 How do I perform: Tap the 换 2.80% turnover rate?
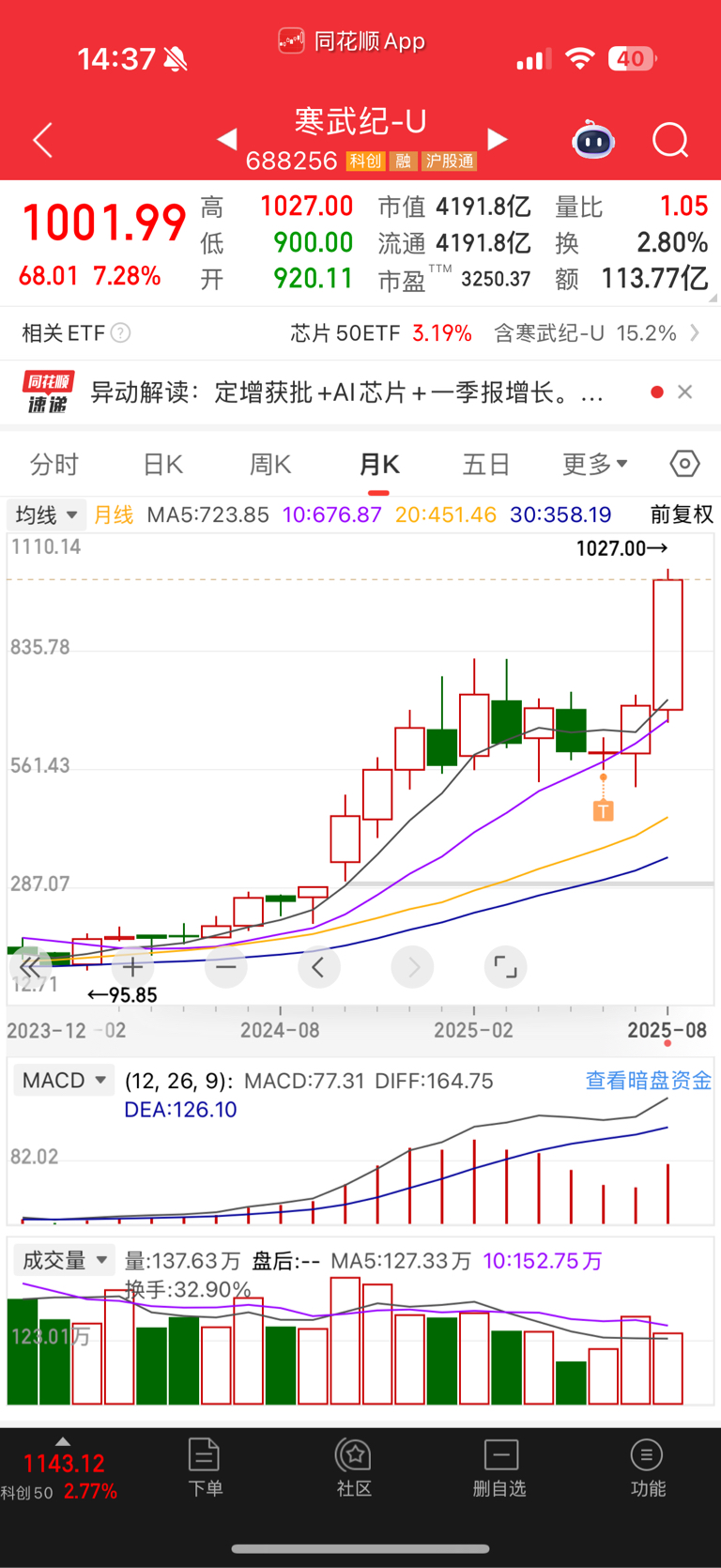pyautogui.click(x=672, y=243)
